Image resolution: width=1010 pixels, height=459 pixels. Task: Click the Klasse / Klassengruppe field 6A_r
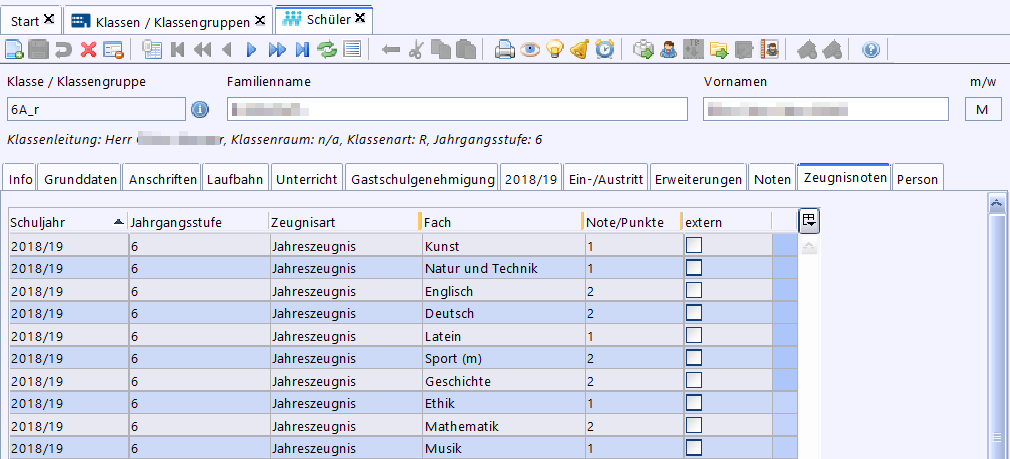96,109
